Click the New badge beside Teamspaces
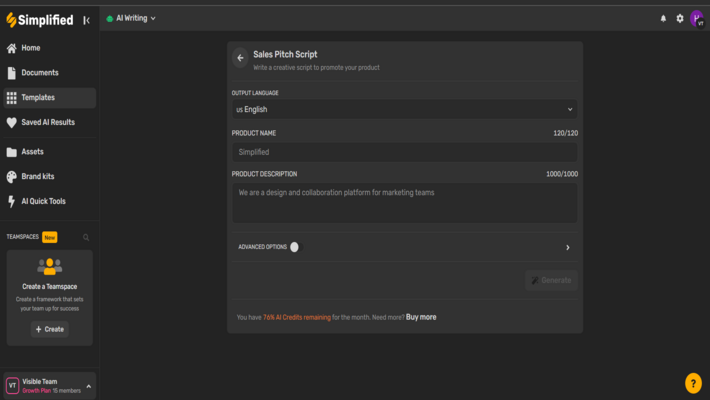Image resolution: width=710 pixels, height=400 pixels. click(50, 237)
